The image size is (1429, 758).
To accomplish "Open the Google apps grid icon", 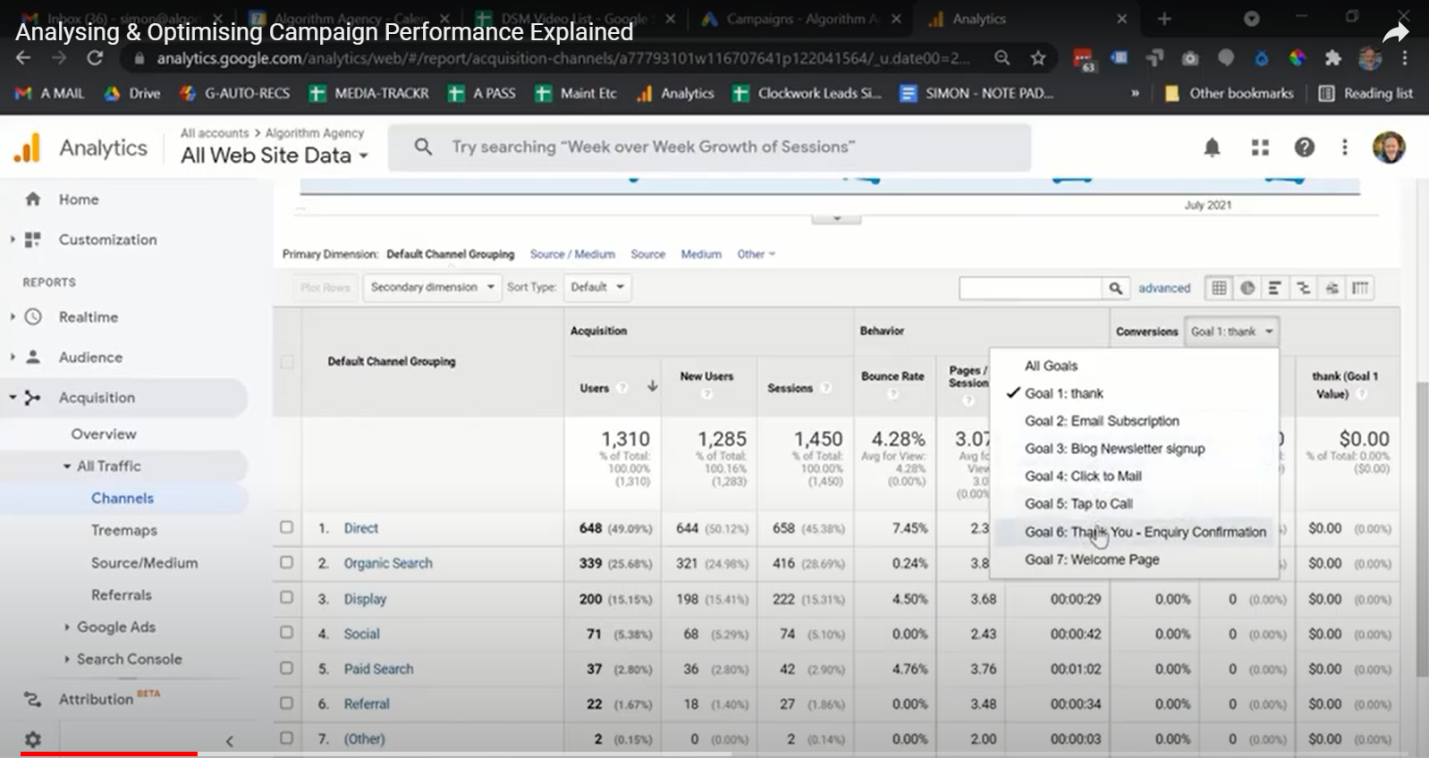I will [1260, 148].
